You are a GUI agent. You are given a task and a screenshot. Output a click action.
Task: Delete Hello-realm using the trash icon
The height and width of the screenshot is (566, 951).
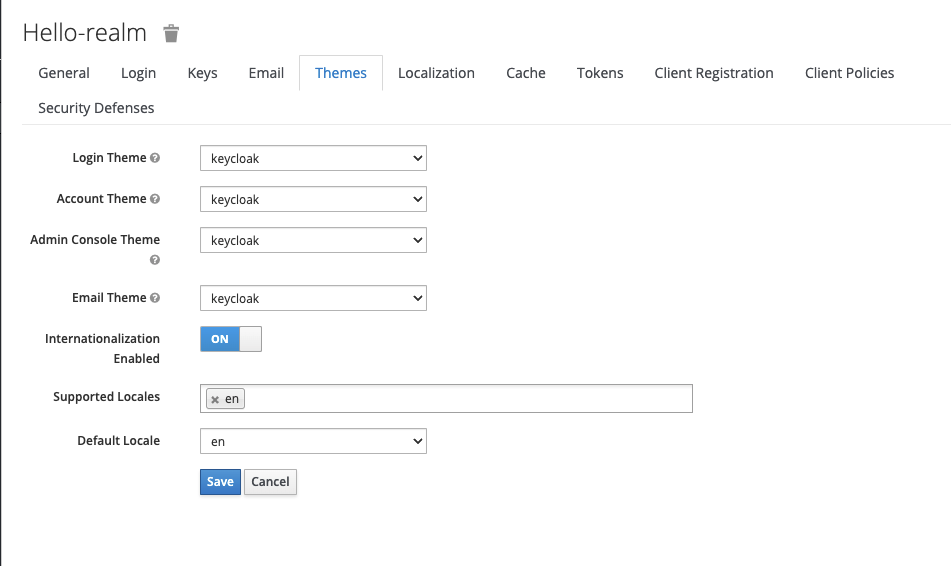pos(171,33)
